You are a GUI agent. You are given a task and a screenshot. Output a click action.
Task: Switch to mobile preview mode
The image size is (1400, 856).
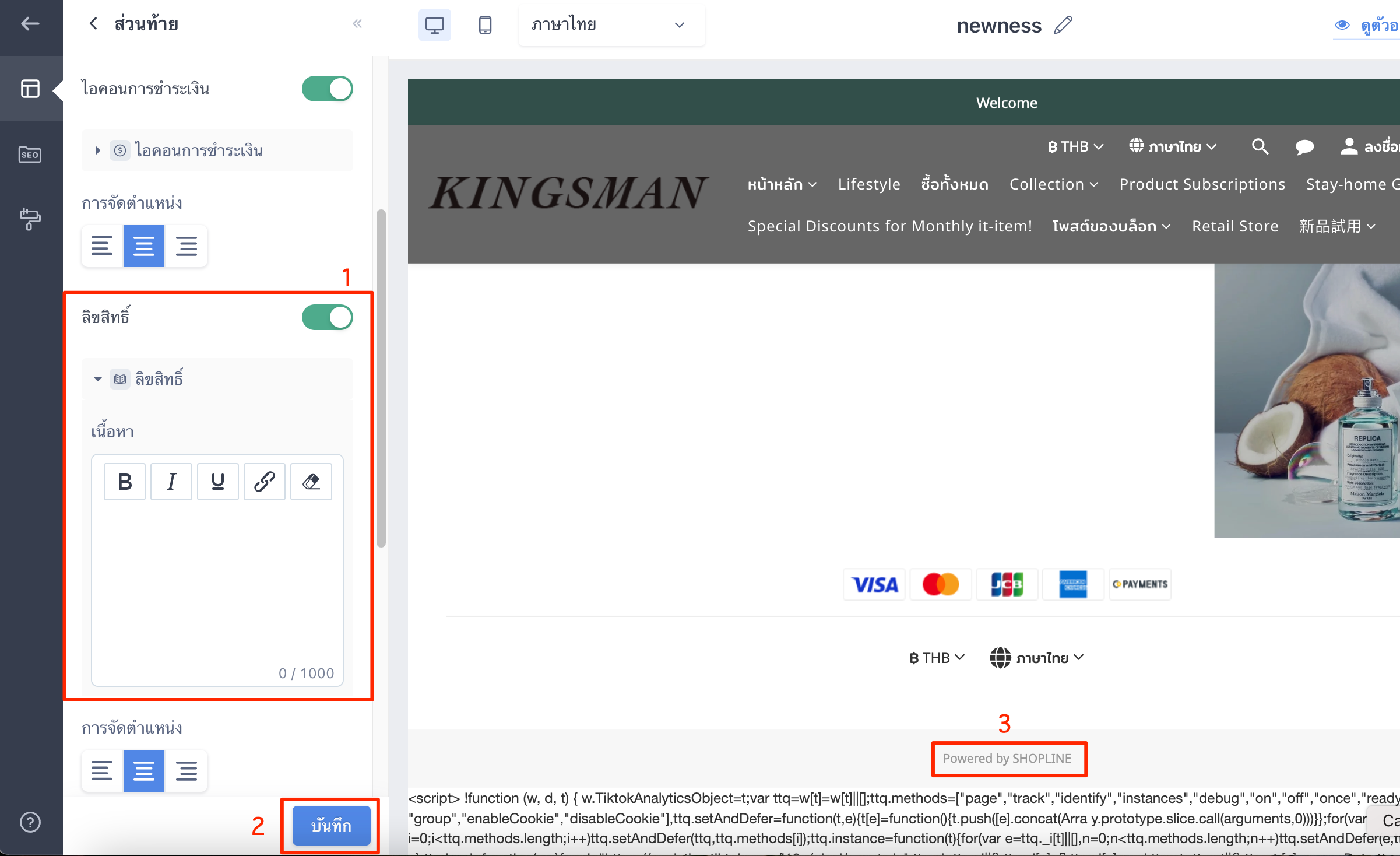(x=485, y=25)
